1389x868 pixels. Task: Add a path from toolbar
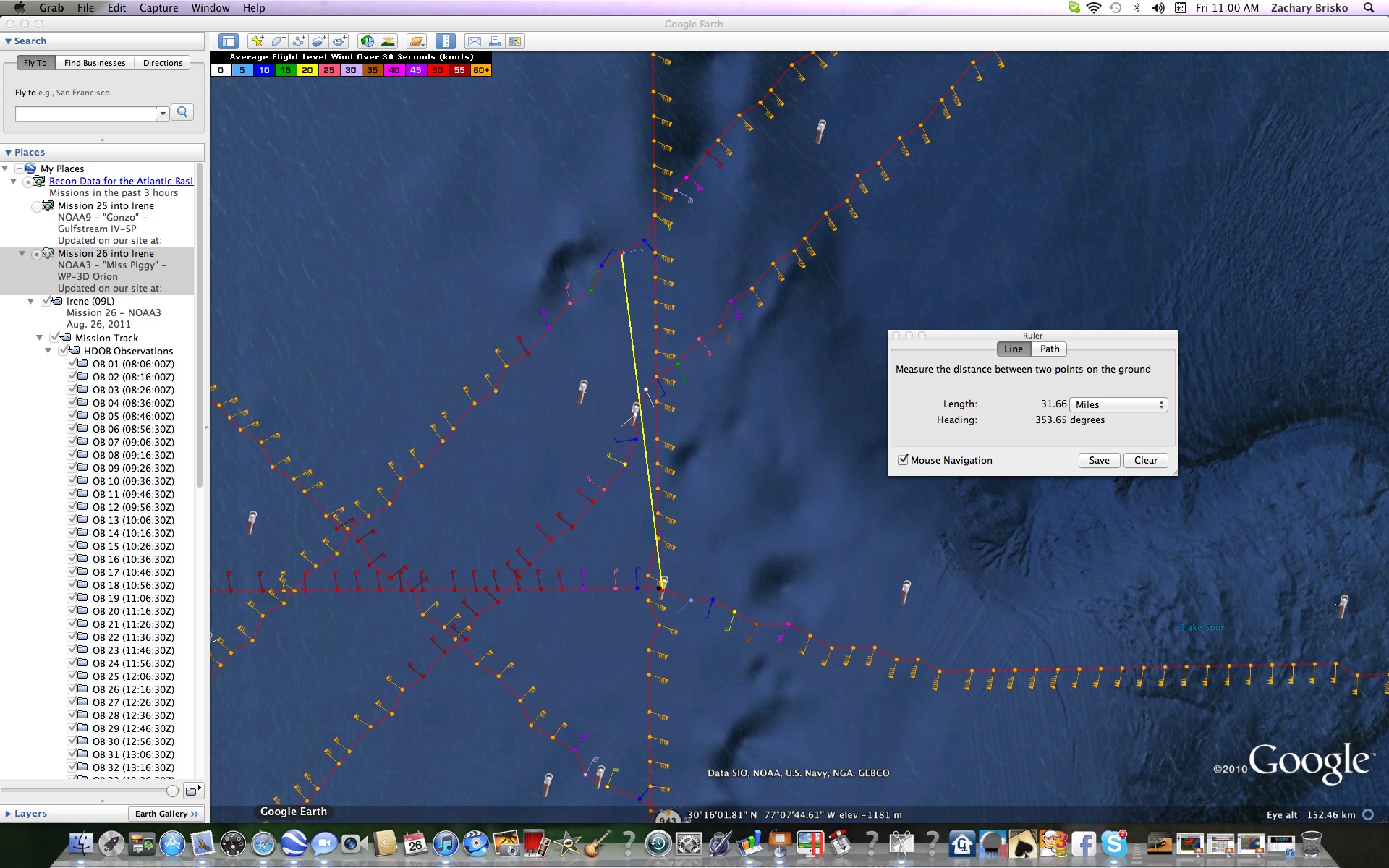point(299,41)
